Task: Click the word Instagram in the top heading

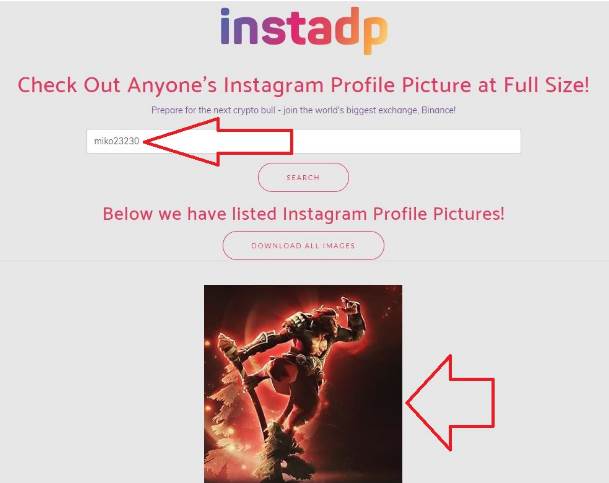Action: 273,85
